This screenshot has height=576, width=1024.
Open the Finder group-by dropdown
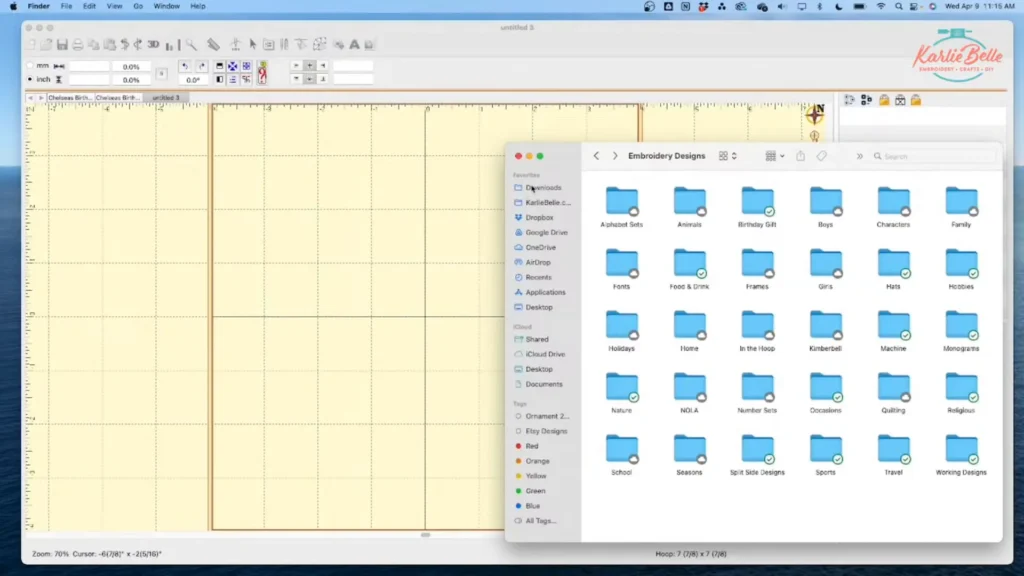pos(775,156)
